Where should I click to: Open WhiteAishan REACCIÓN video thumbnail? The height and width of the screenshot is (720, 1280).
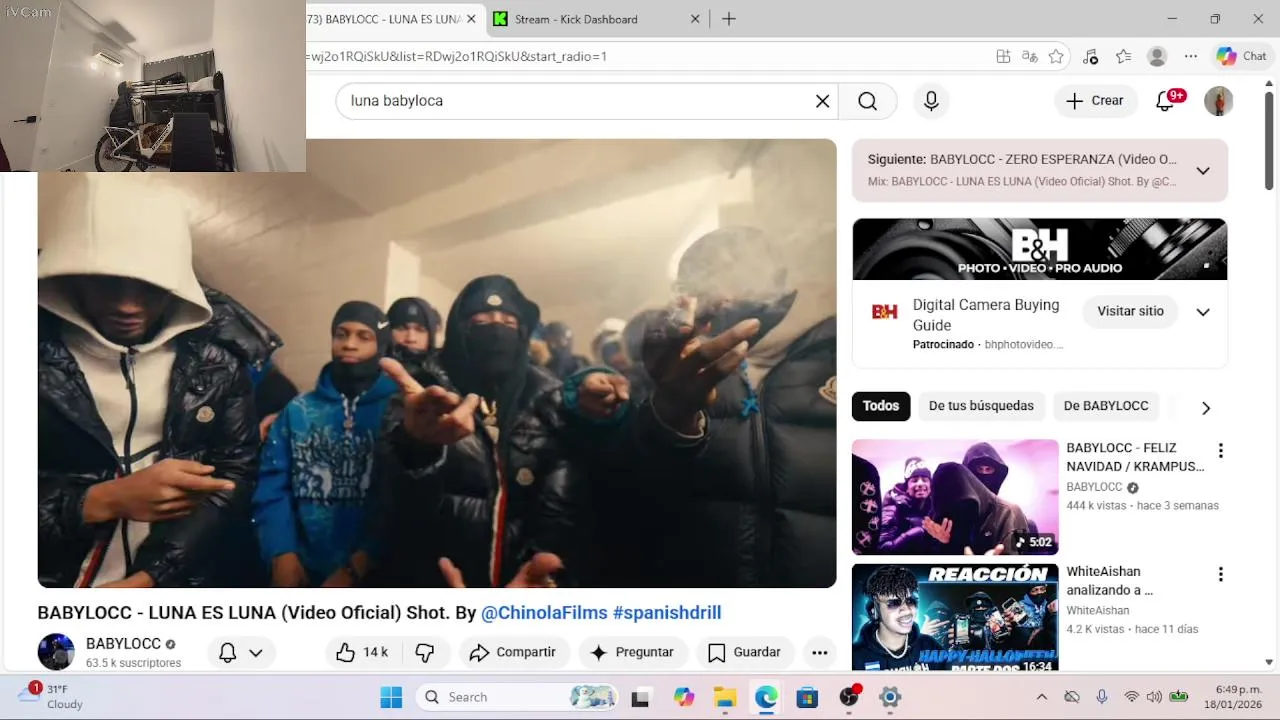click(955, 617)
